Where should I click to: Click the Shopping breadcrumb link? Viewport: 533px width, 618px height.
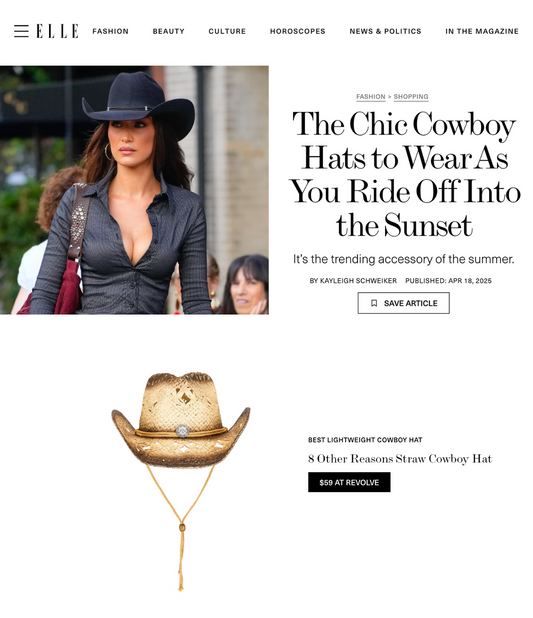pos(411,97)
